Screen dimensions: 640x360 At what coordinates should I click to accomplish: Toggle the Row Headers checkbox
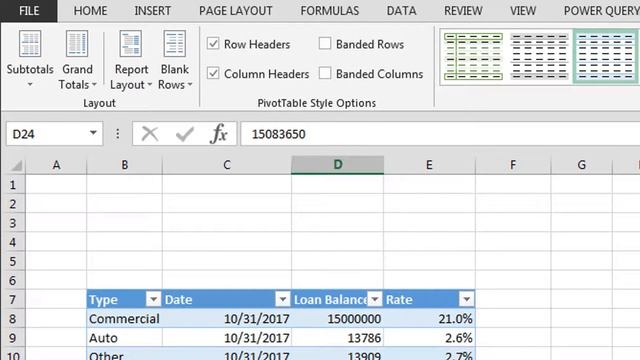[213, 44]
